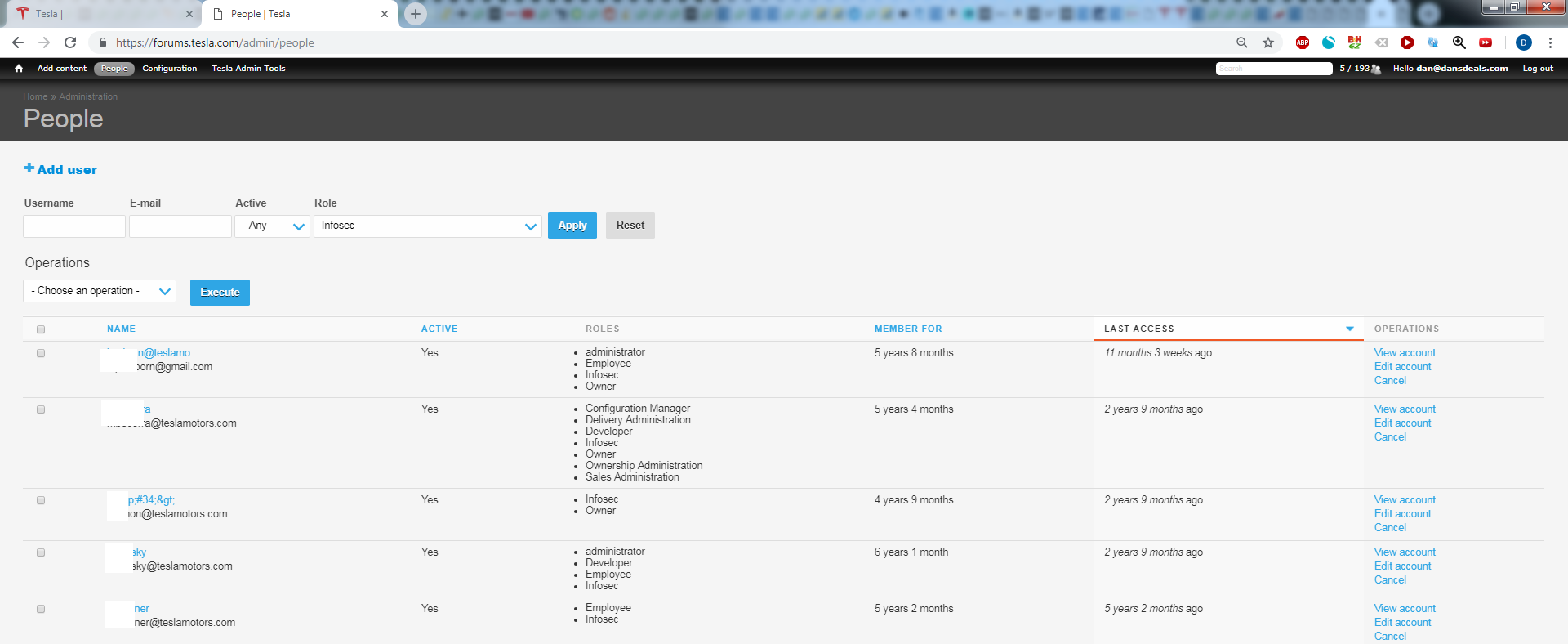1568x644 pixels.
Task: Open the Chrome three-dot menu
Action: 1550,42
